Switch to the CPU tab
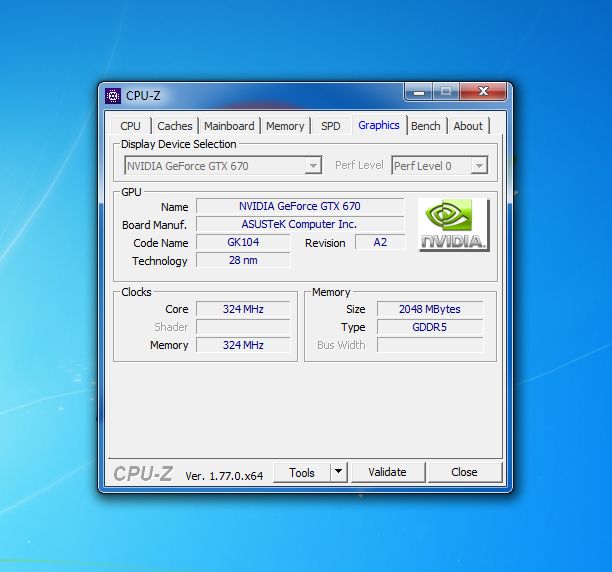The image size is (612, 572). click(130, 126)
